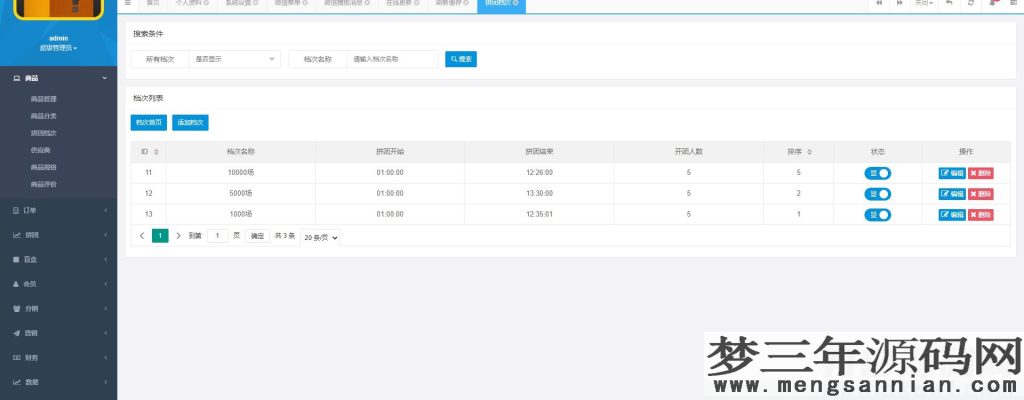Click the hamburger menu icon in top bar
The image size is (1024, 400).
[128, 3]
